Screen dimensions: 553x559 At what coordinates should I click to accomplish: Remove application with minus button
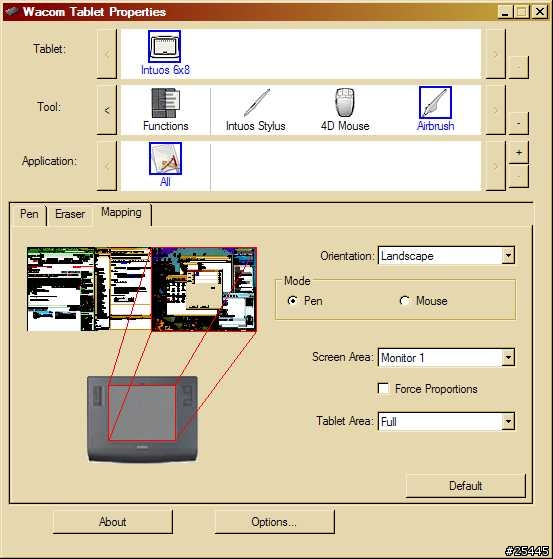(x=518, y=176)
